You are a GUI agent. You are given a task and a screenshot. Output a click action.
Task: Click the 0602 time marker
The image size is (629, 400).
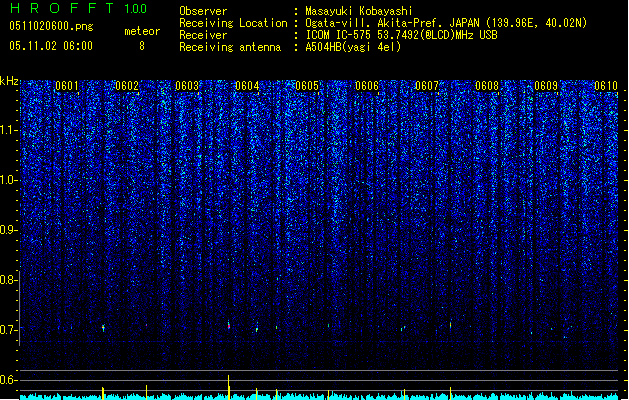[127, 86]
